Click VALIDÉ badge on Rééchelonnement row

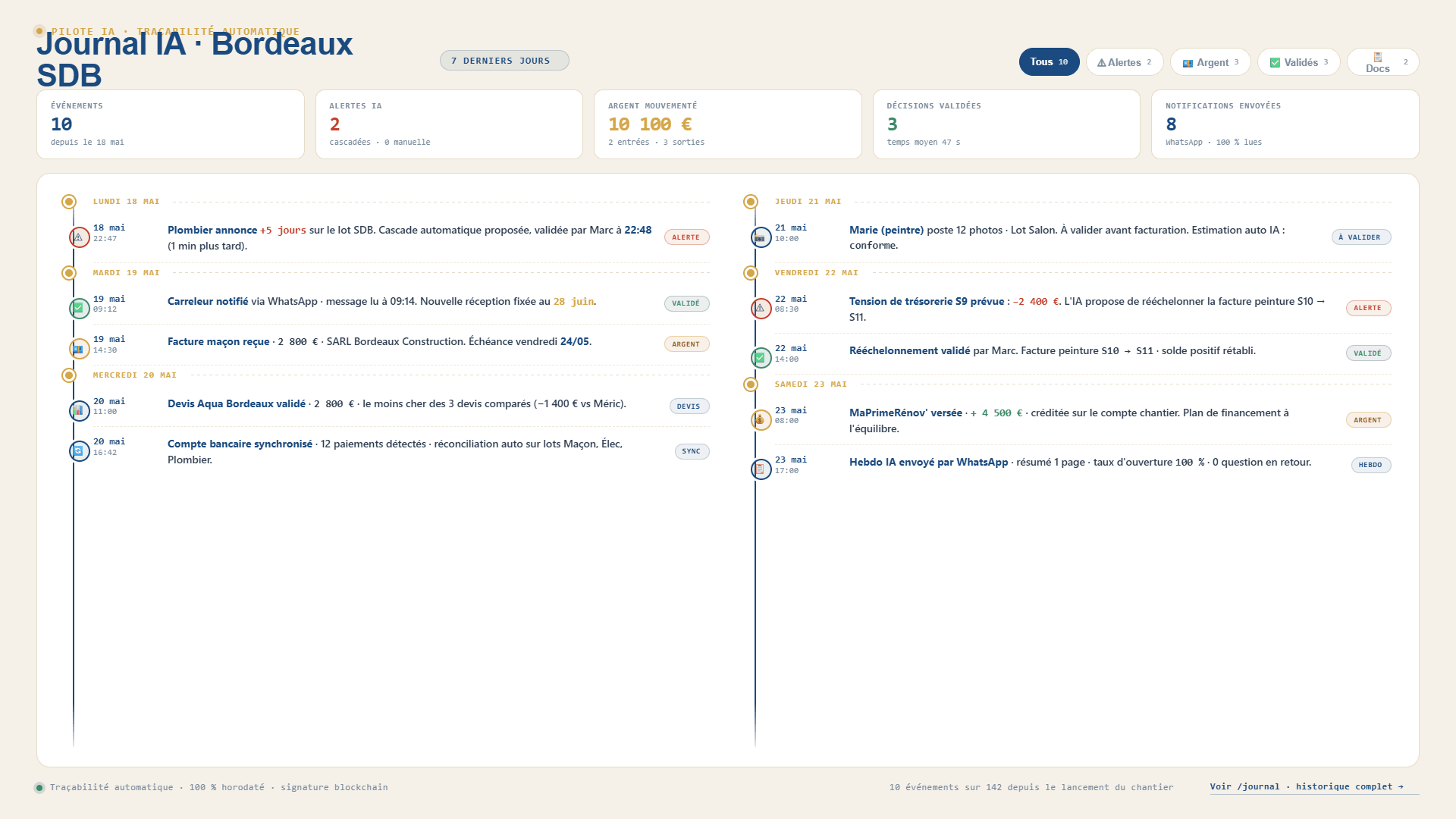click(1368, 353)
